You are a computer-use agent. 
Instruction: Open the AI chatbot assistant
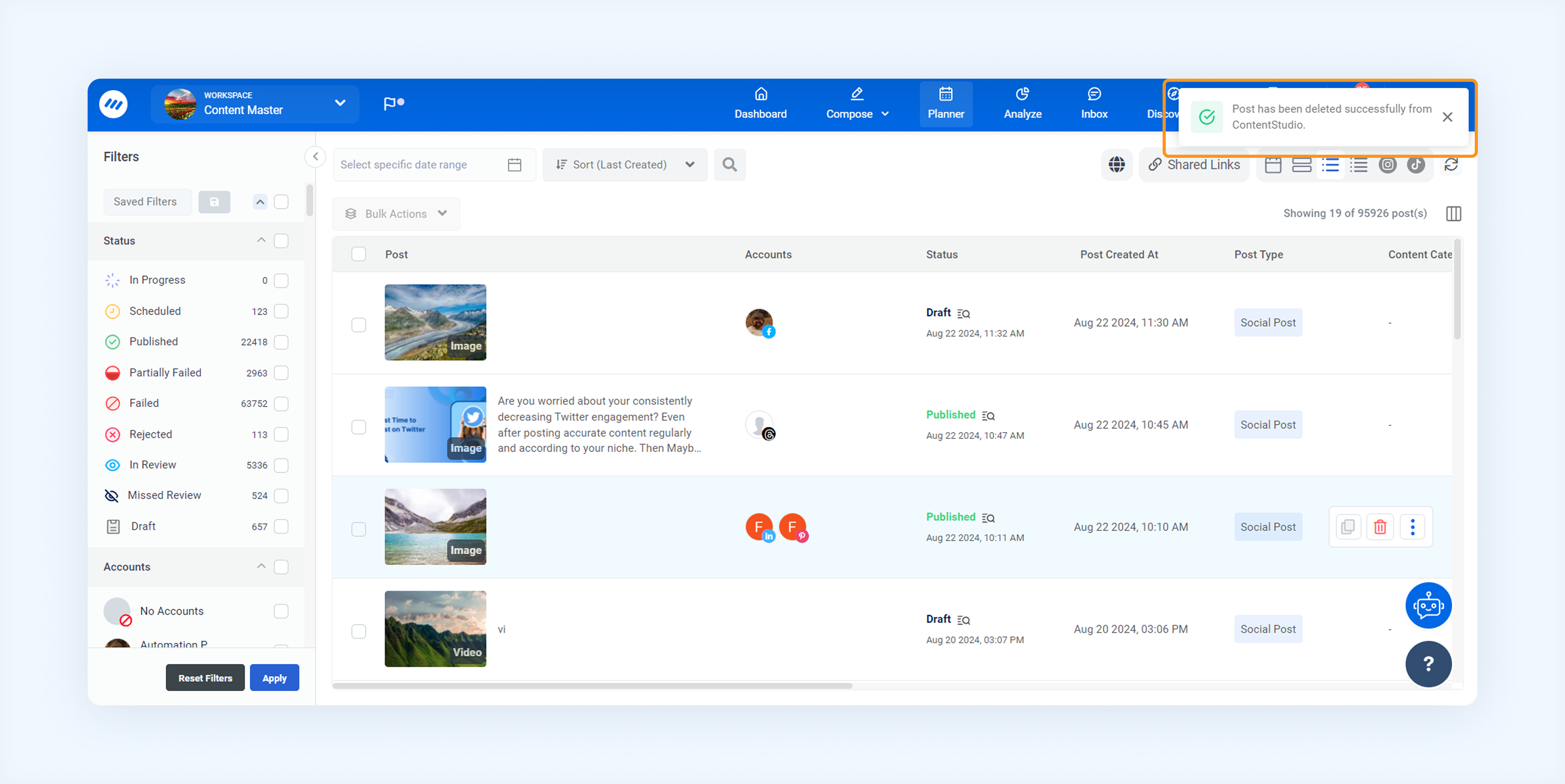1428,606
